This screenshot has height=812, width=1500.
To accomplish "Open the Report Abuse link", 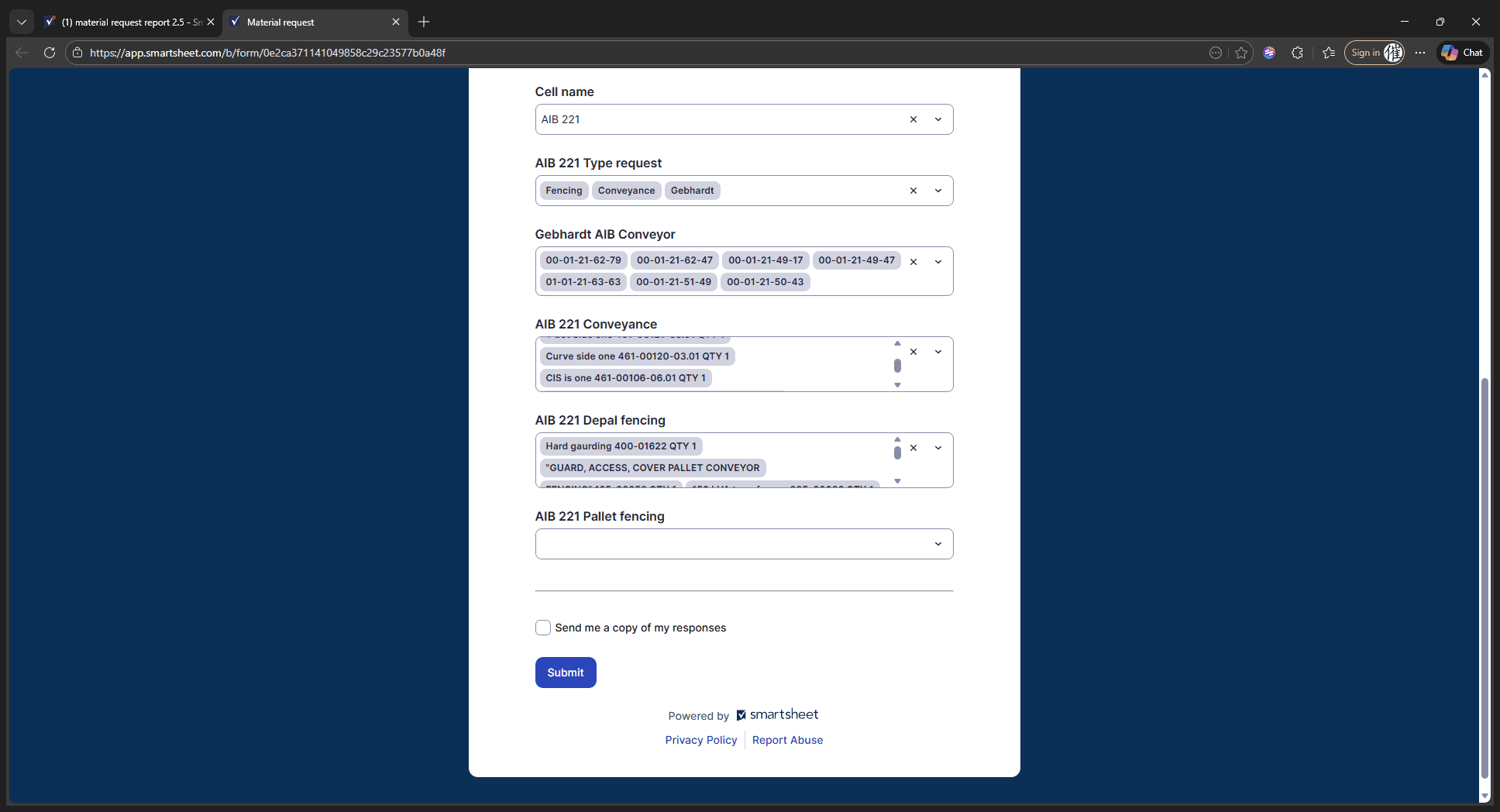I will point(787,740).
